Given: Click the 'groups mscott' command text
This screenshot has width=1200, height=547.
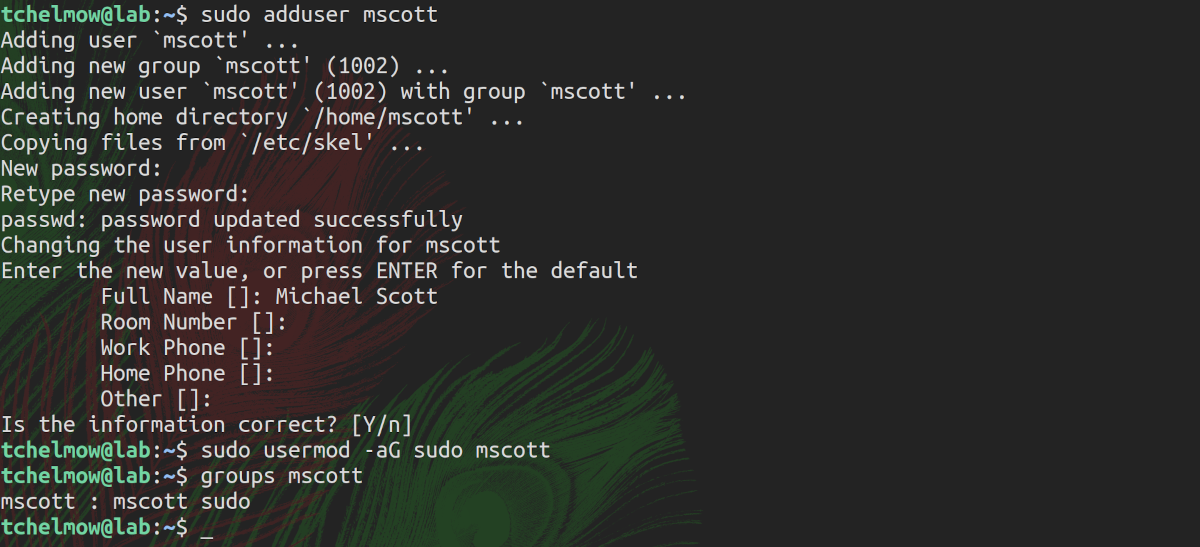Looking at the screenshot, I should click(x=281, y=476).
